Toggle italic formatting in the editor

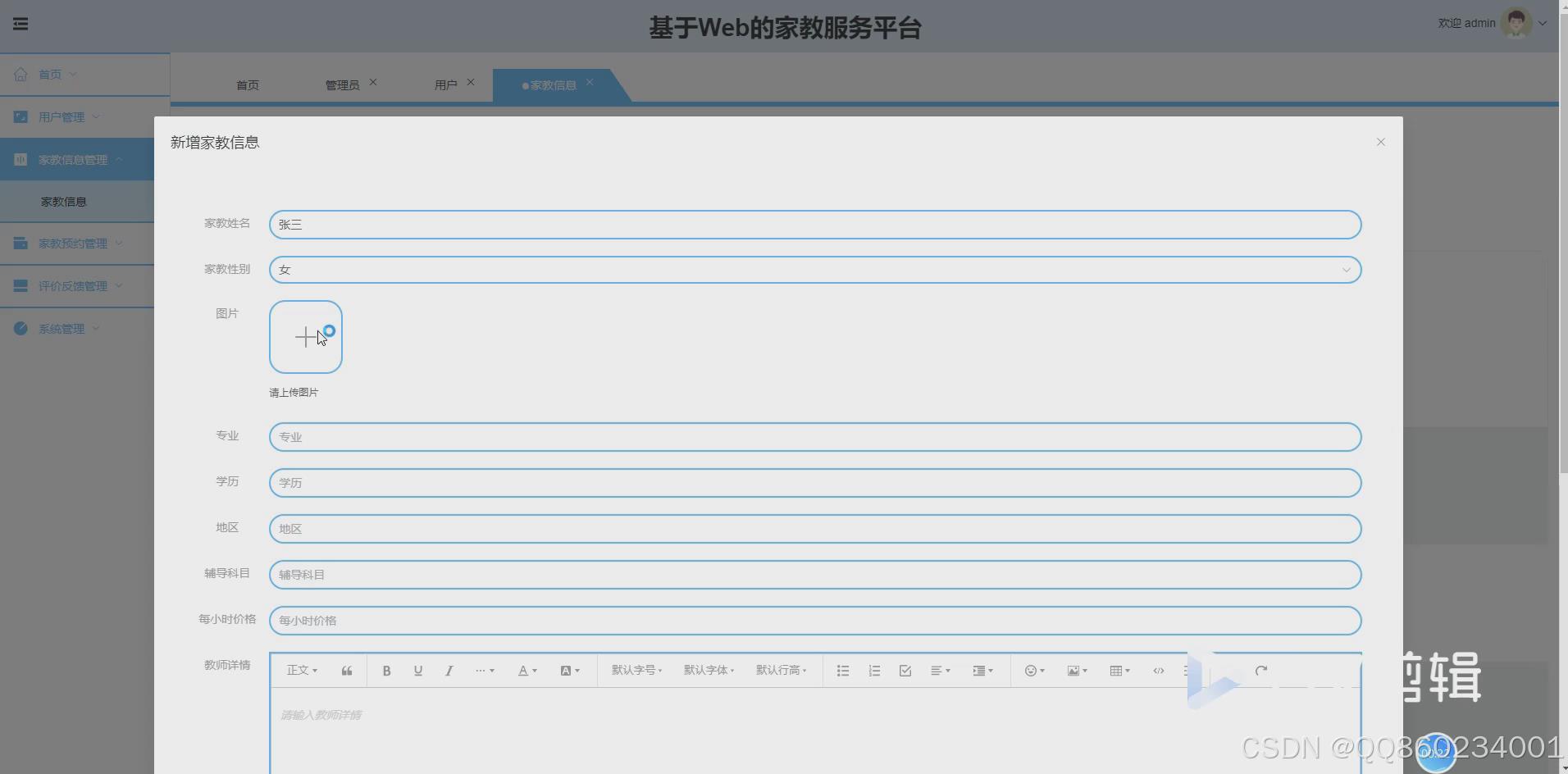(449, 671)
